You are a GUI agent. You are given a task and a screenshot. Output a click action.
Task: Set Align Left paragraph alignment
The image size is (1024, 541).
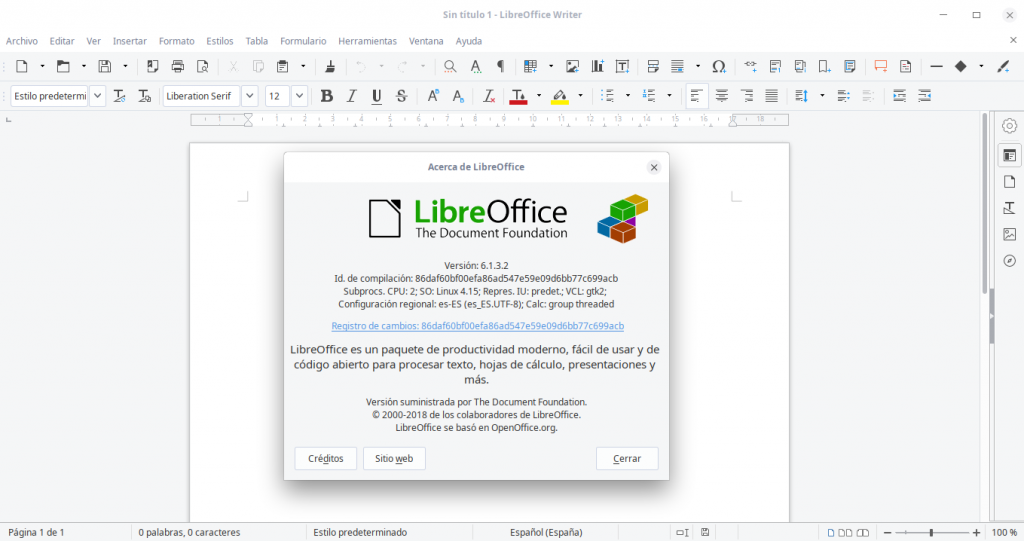pyautogui.click(x=696, y=96)
